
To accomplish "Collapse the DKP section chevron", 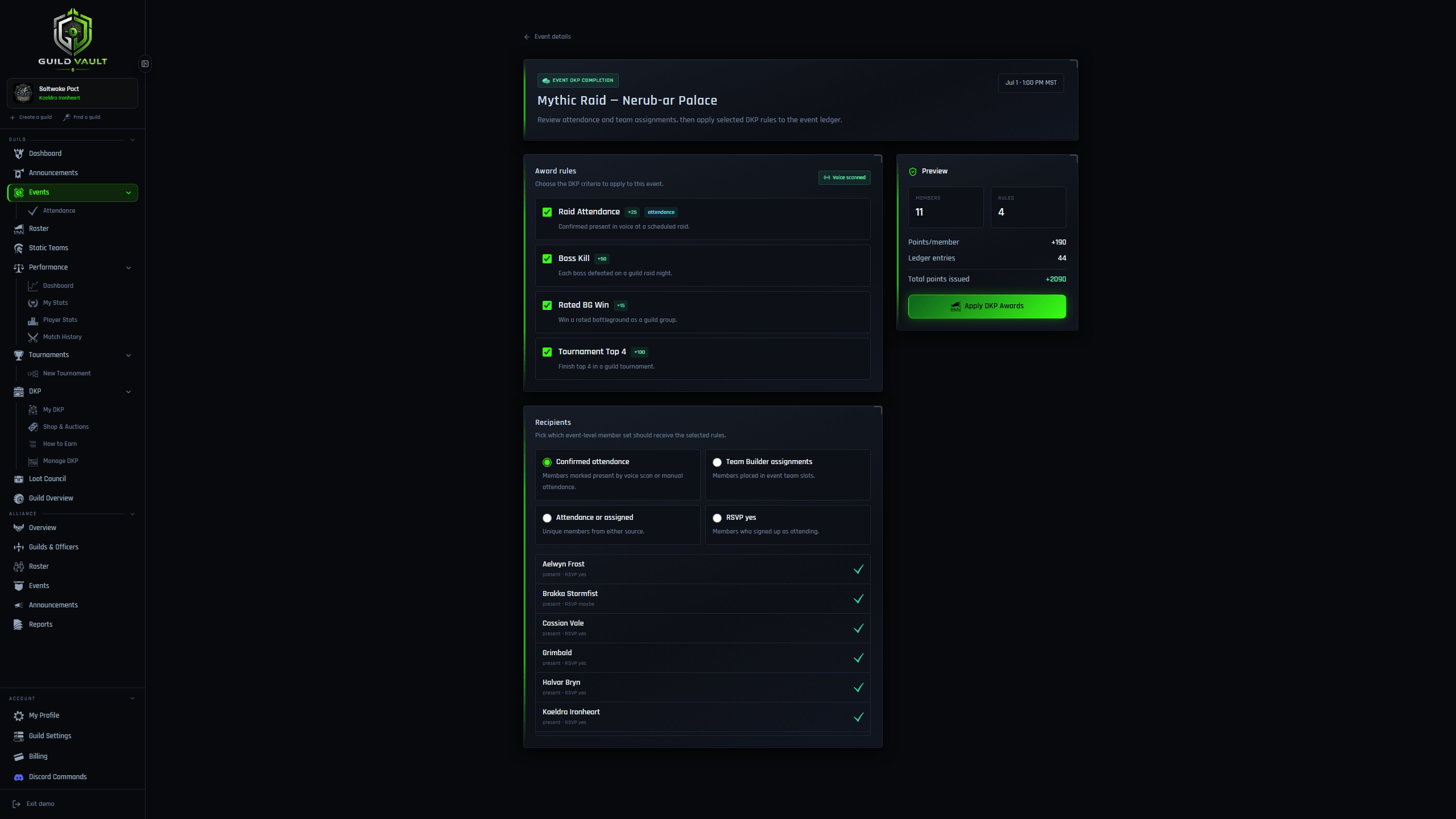I will coord(129,391).
